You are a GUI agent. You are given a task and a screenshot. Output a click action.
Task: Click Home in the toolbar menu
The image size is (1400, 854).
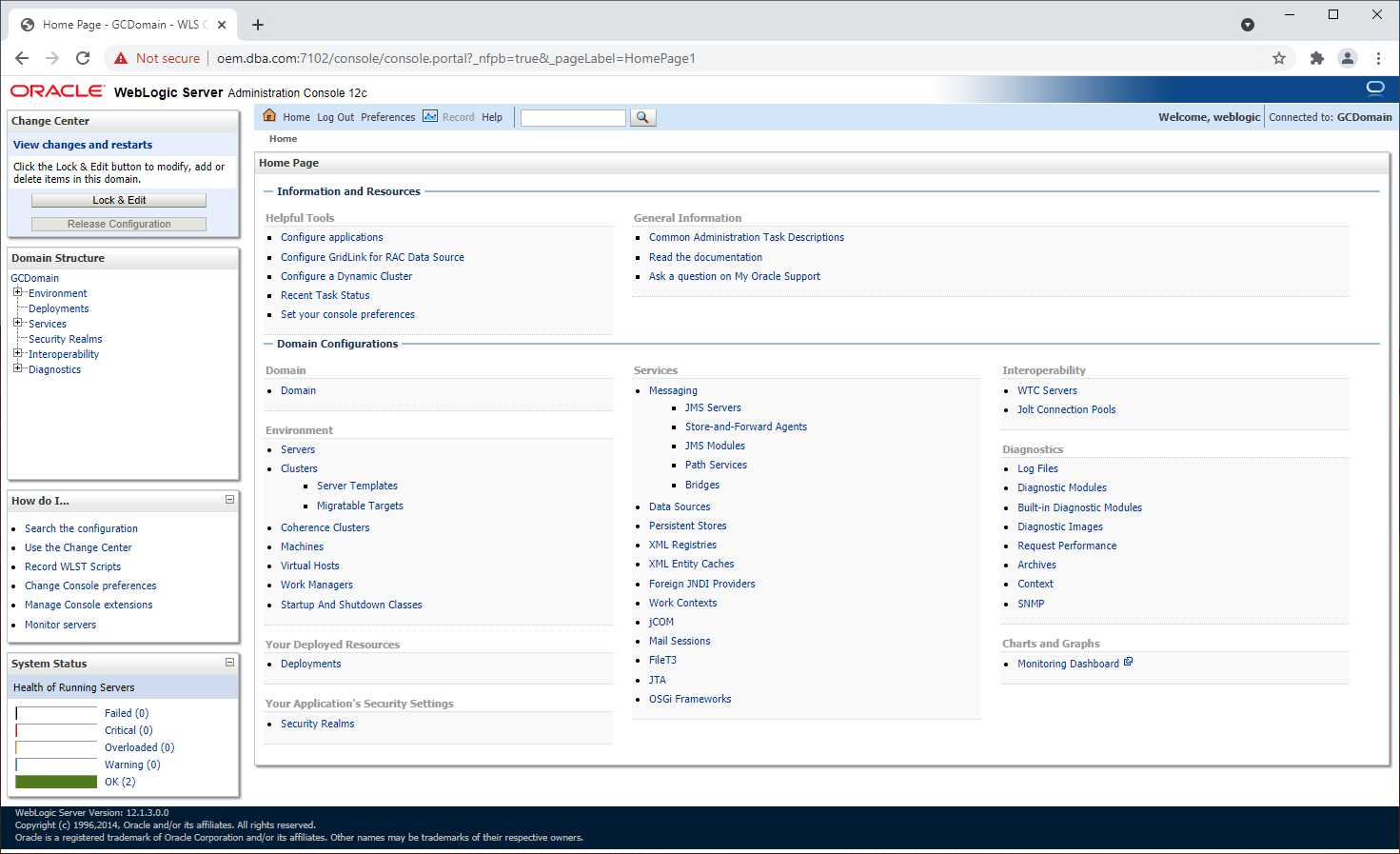click(296, 117)
